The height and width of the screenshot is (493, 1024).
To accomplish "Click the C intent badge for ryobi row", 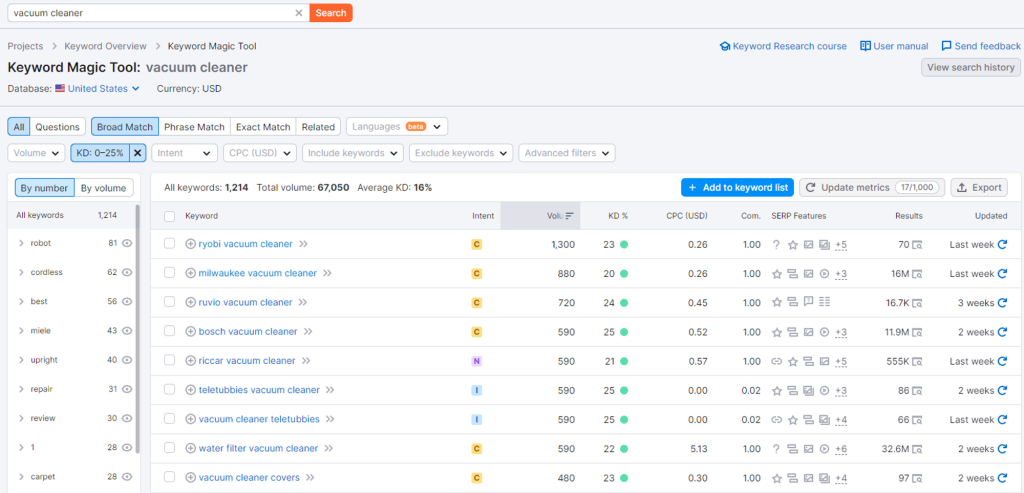I will coord(477,245).
